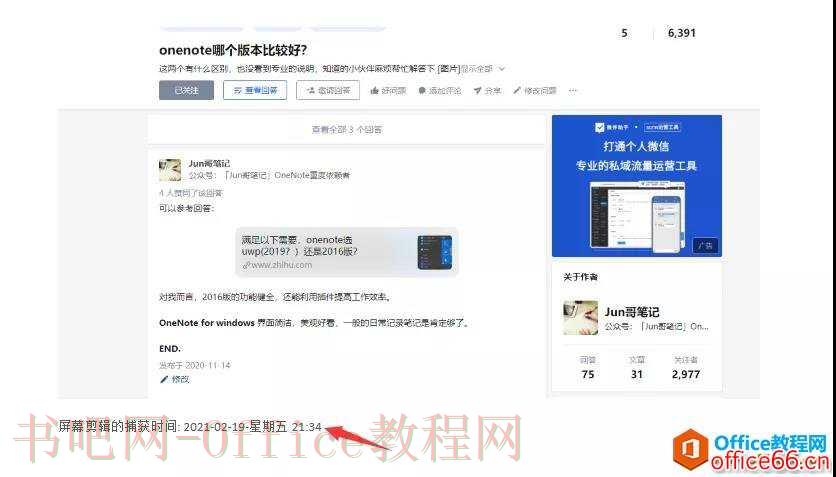Click Jun哥笔记 avatar in the answer
The height and width of the screenshot is (477, 836).
tap(170, 170)
